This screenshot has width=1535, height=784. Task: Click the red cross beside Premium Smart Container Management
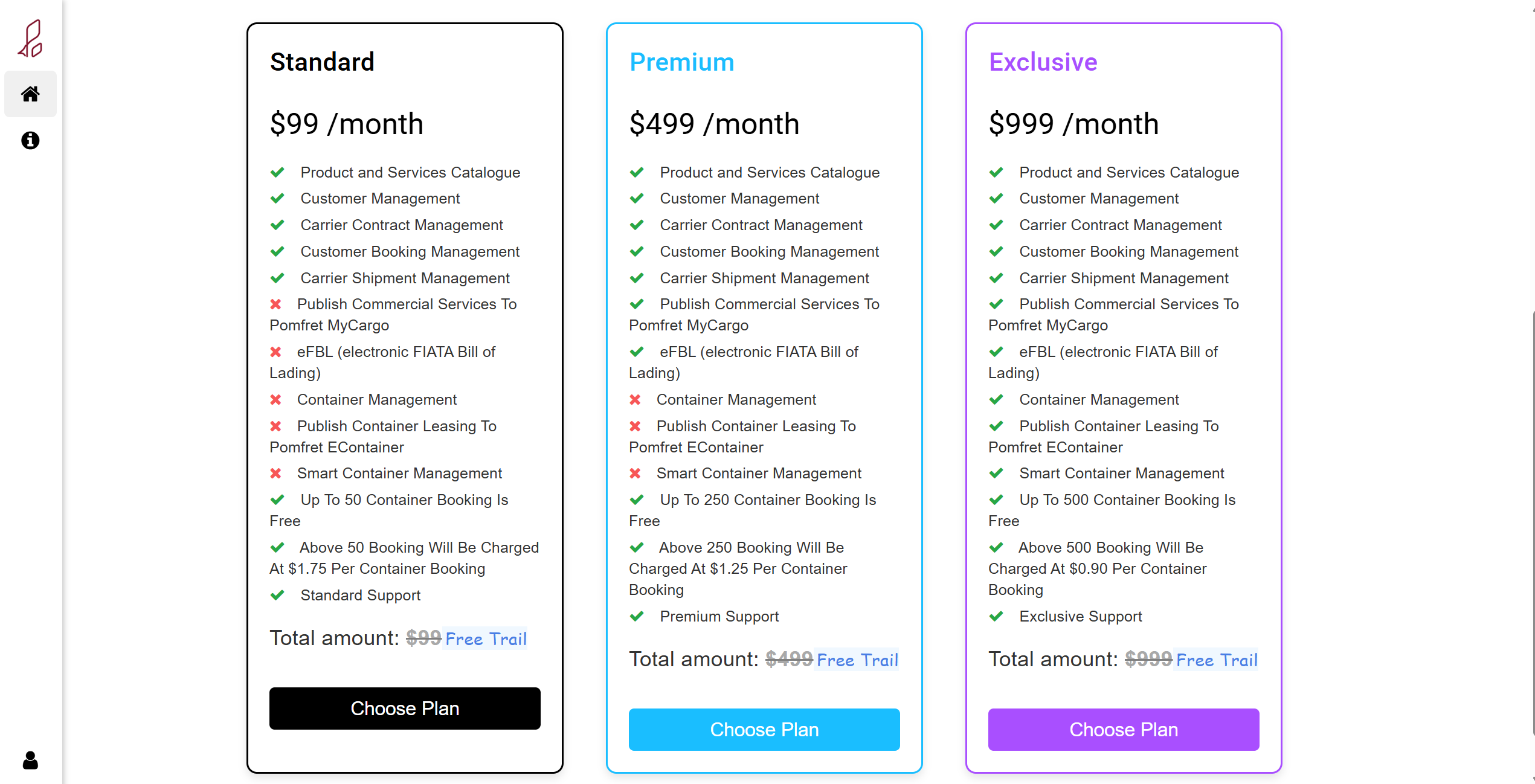(x=636, y=473)
